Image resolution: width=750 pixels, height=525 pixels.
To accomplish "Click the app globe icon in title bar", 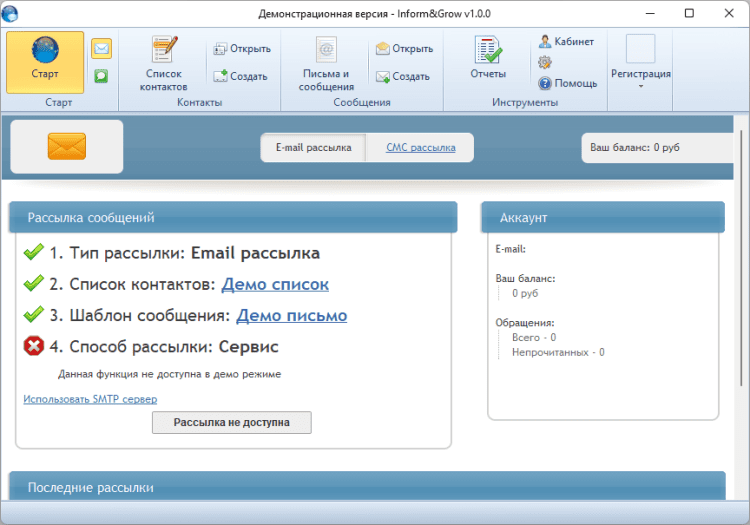I will coord(10,13).
